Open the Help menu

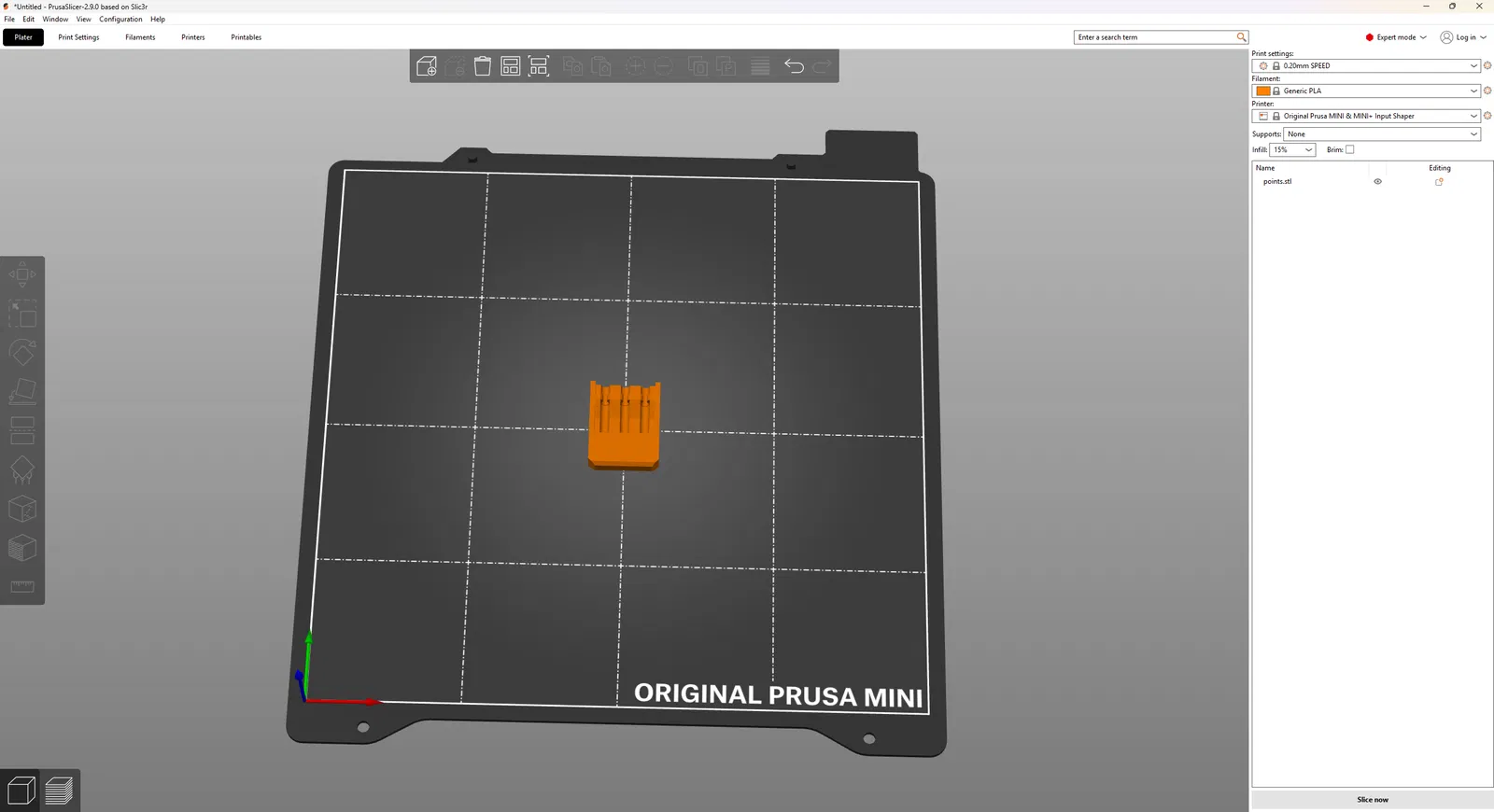click(x=158, y=19)
